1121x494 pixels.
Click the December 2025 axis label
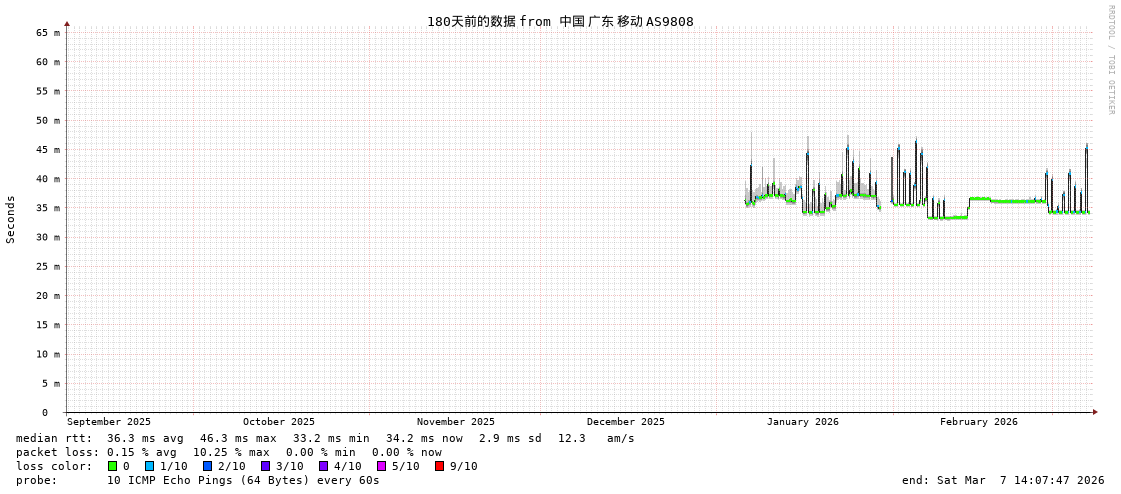tap(625, 422)
